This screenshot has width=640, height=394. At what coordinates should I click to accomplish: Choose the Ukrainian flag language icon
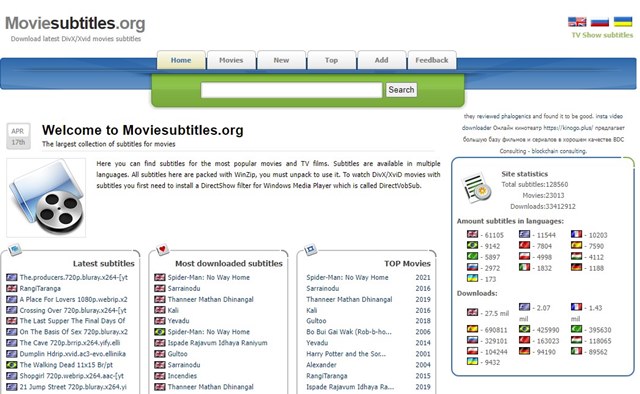click(623, 22)
